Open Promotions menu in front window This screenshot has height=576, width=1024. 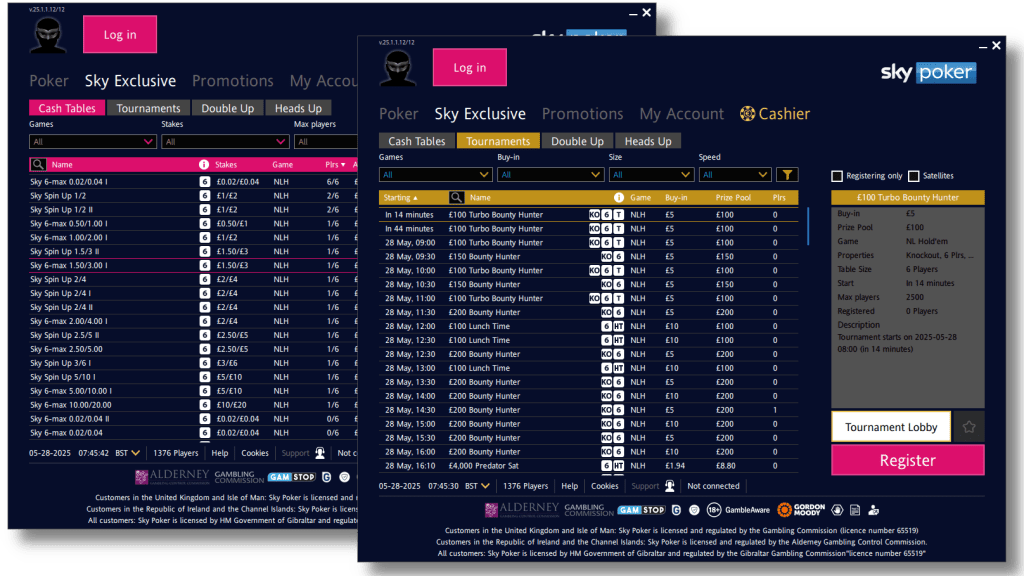click(x=583, y=114)
